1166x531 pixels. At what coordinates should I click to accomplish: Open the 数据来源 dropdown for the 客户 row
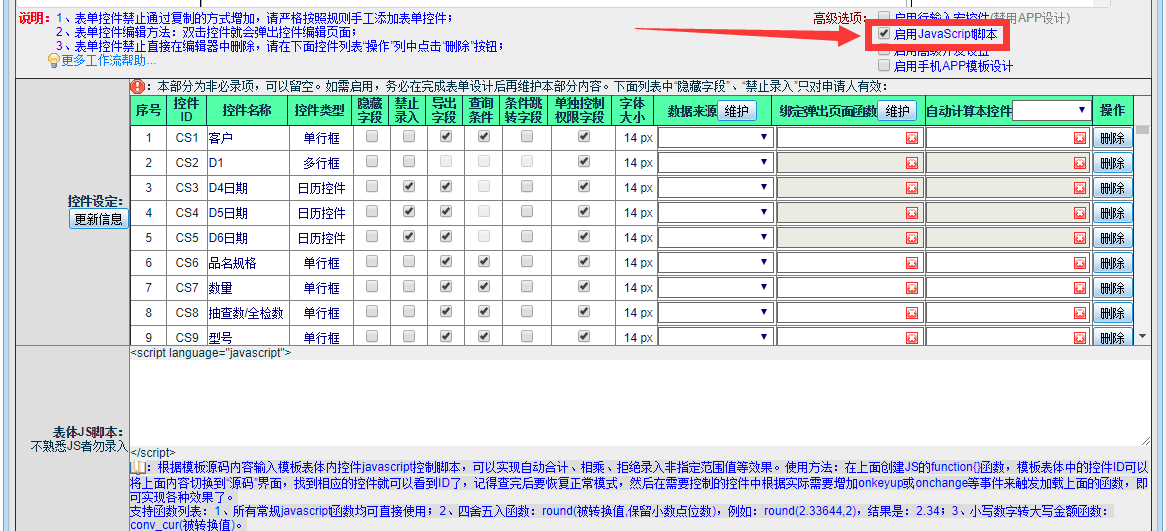click(x=714, y=138)
